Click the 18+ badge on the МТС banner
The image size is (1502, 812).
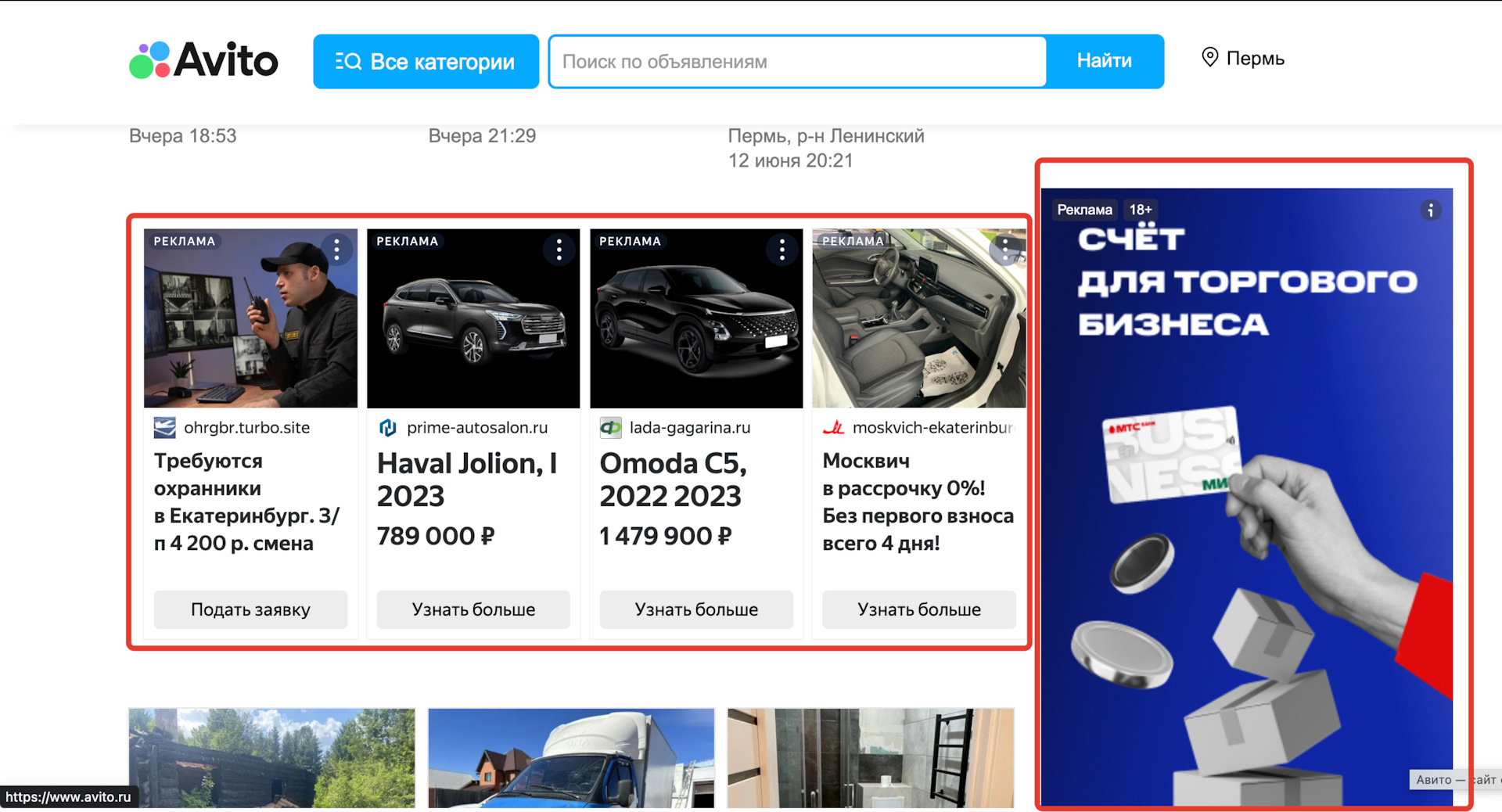click(x=1141, y=210)
